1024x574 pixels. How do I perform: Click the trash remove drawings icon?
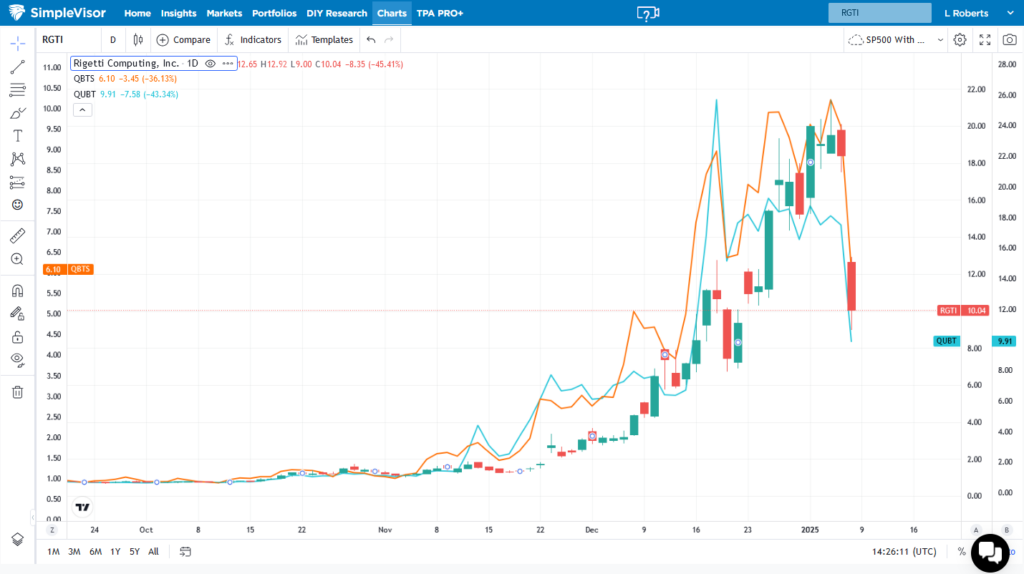(x=18, y=392)
